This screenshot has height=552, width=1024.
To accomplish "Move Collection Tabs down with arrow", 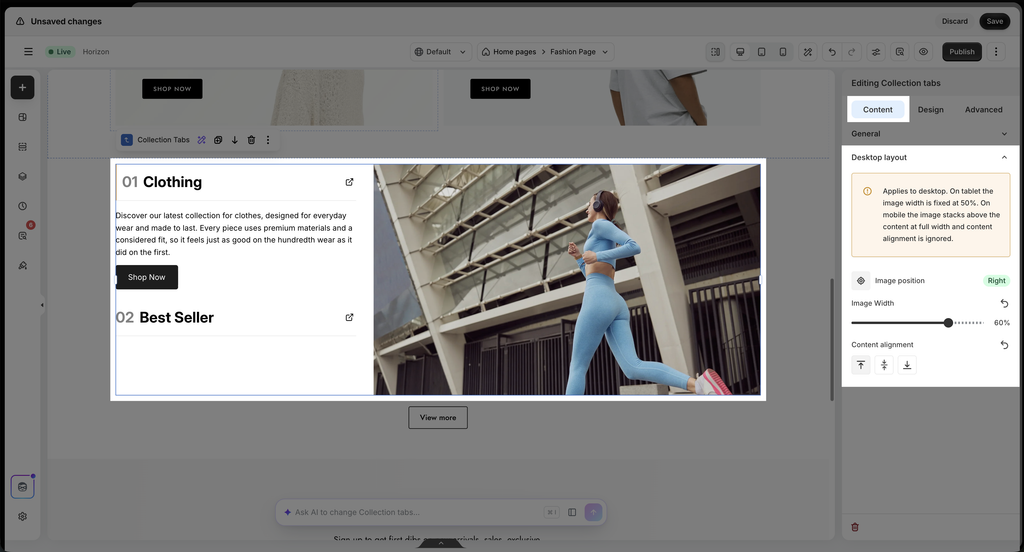I will click(234, 140).
